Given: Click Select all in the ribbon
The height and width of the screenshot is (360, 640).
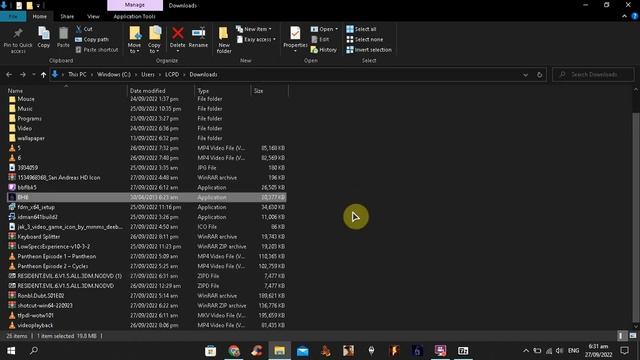Looking at the screenshot, I should click(361, 29).
